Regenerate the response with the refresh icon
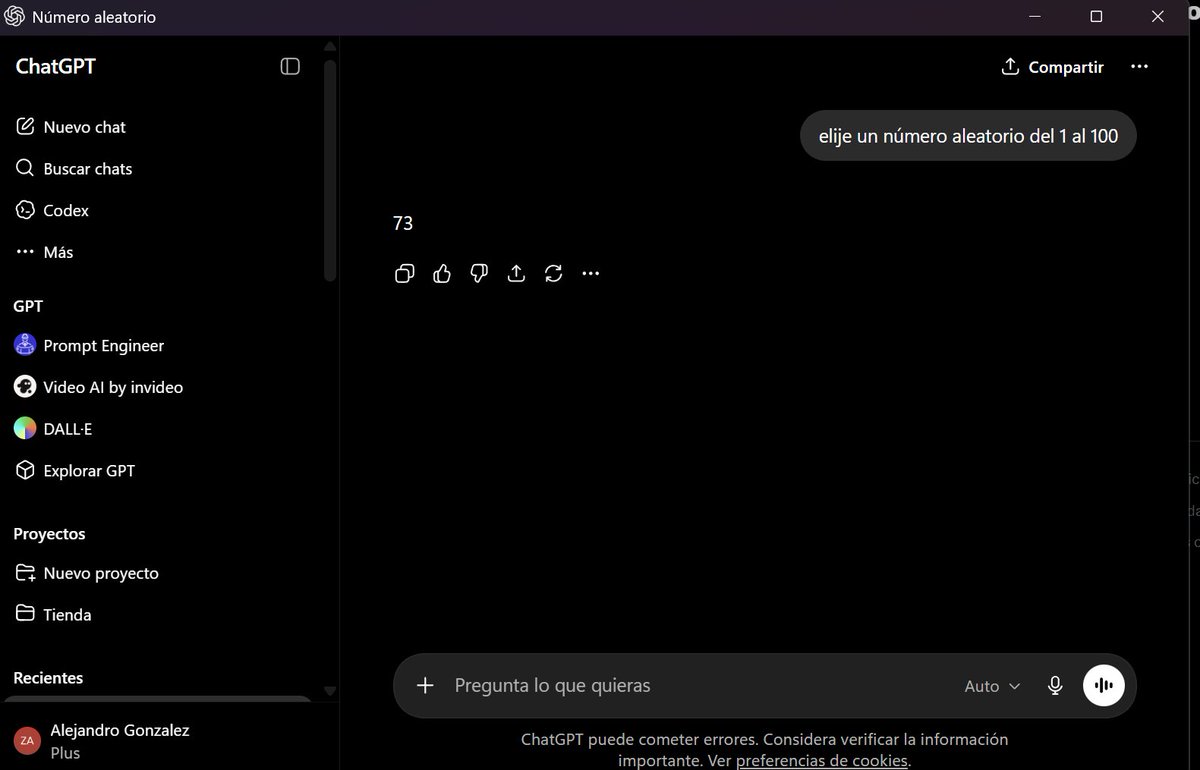The height and width of the screenshot is (770, 1200). (554, 273)
